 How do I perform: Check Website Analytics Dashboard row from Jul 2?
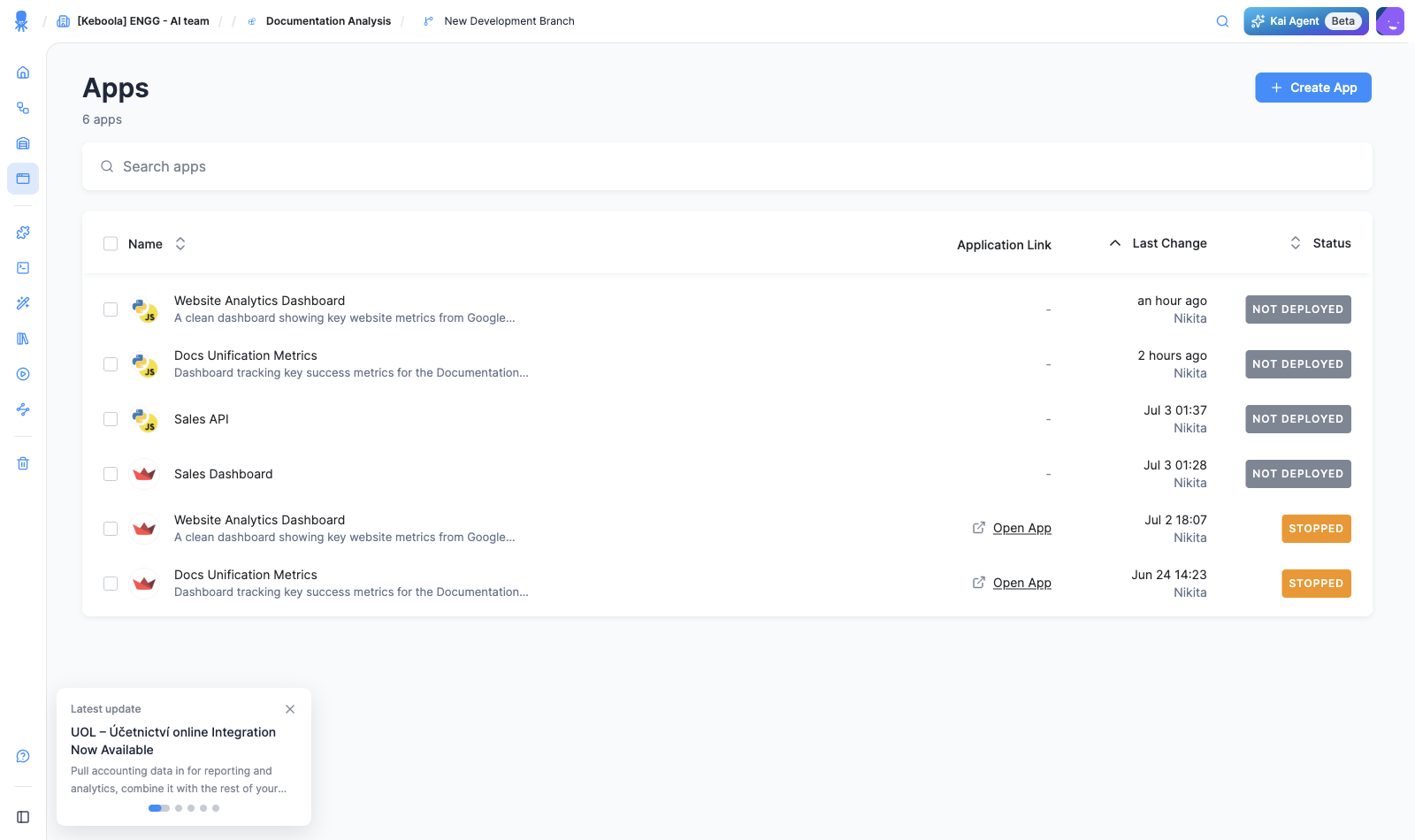click(x=111, y=529)
